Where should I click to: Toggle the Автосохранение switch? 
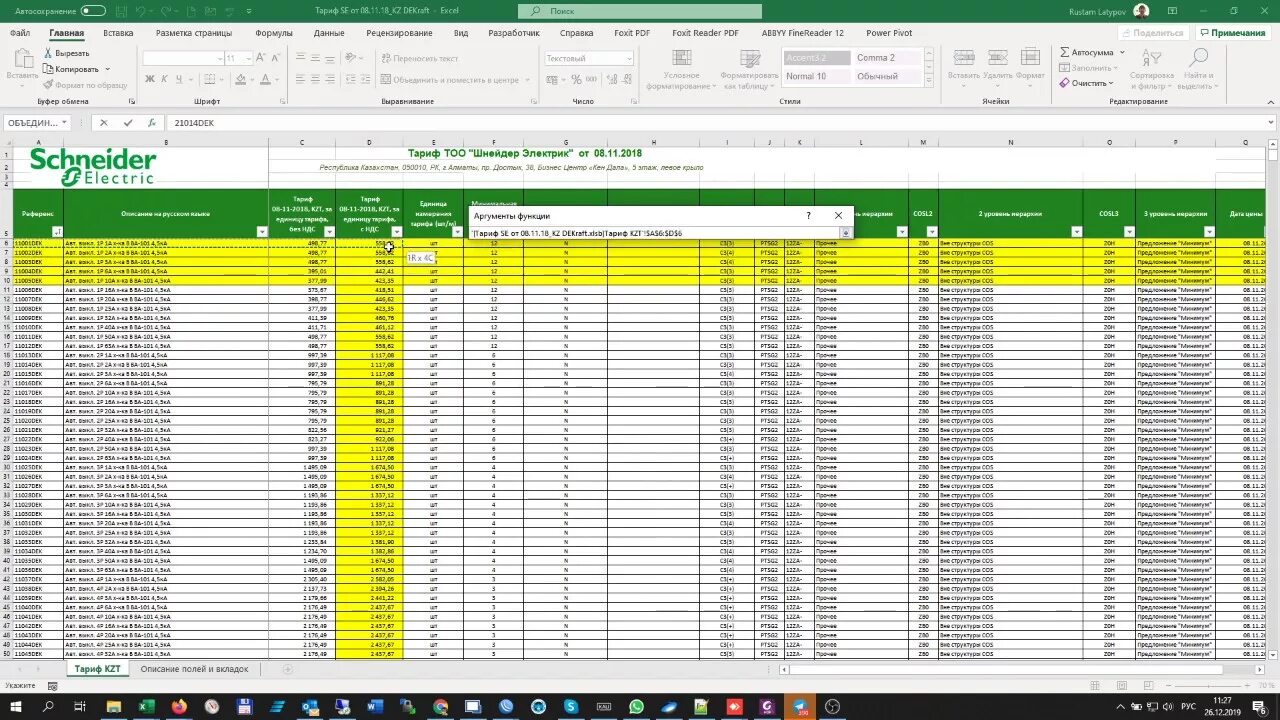pyautogui.click(x=93, y=10)
